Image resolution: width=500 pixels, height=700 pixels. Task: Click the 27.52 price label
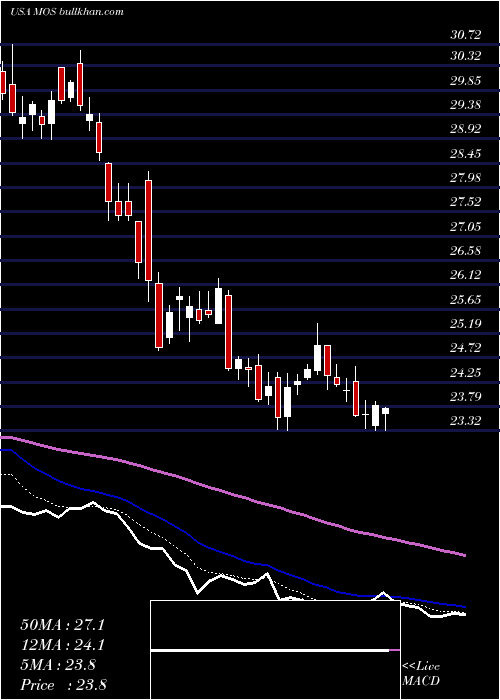[466, 202]
